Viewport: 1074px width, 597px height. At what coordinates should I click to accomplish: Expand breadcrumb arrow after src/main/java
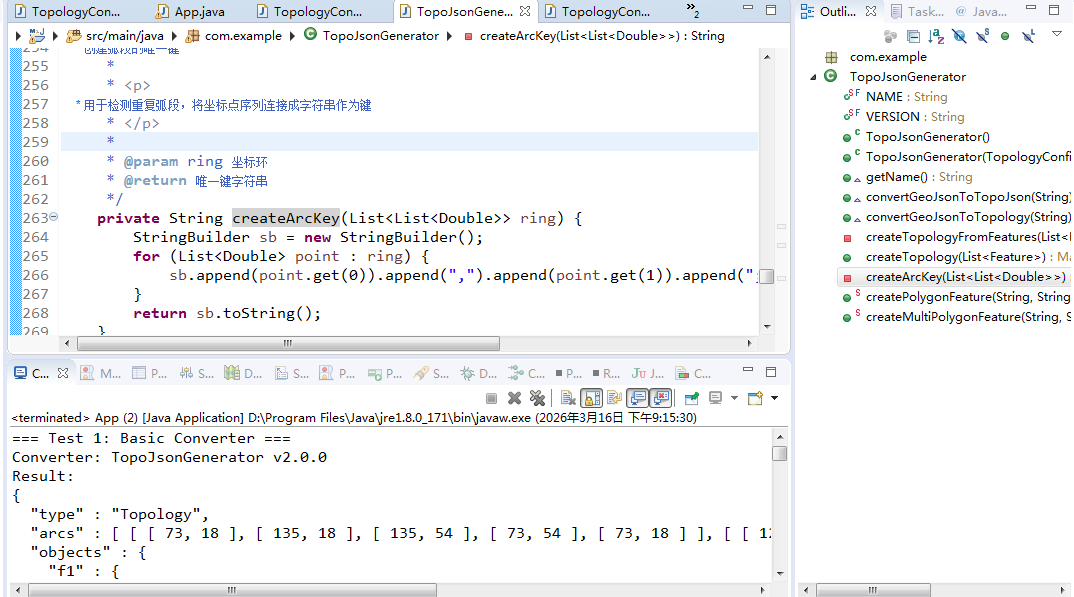[174, 36]
